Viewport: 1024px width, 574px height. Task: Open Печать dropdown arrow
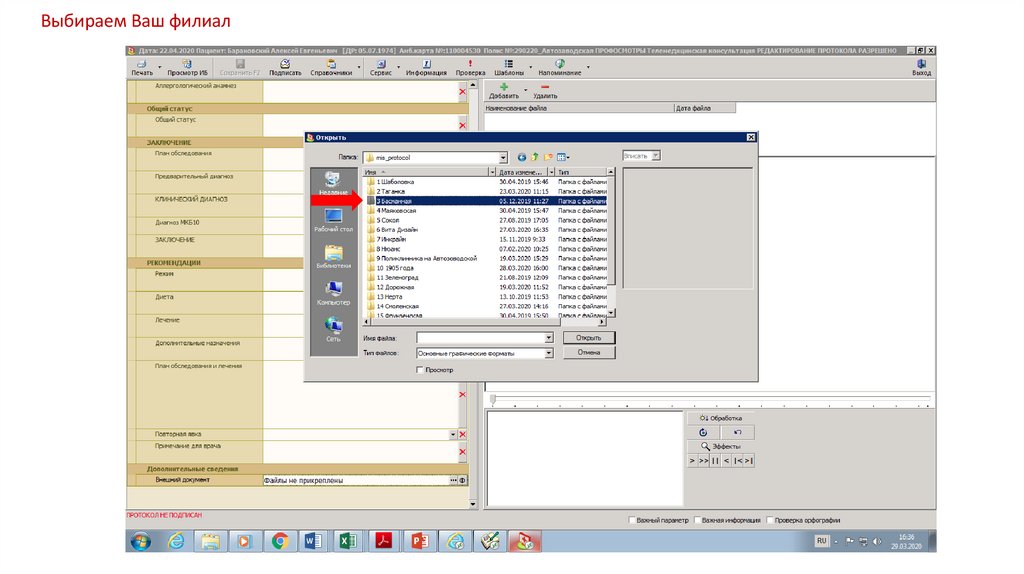tap(159, 67)
